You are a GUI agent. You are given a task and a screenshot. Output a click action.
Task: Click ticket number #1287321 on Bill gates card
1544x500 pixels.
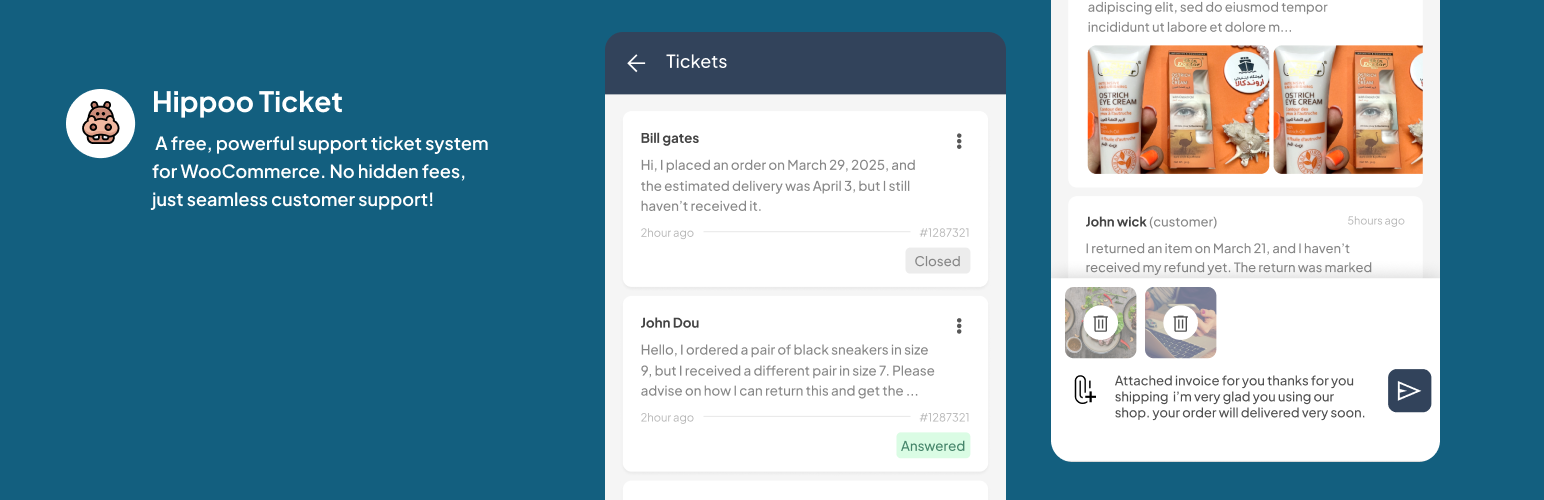[x=944, y=233]
